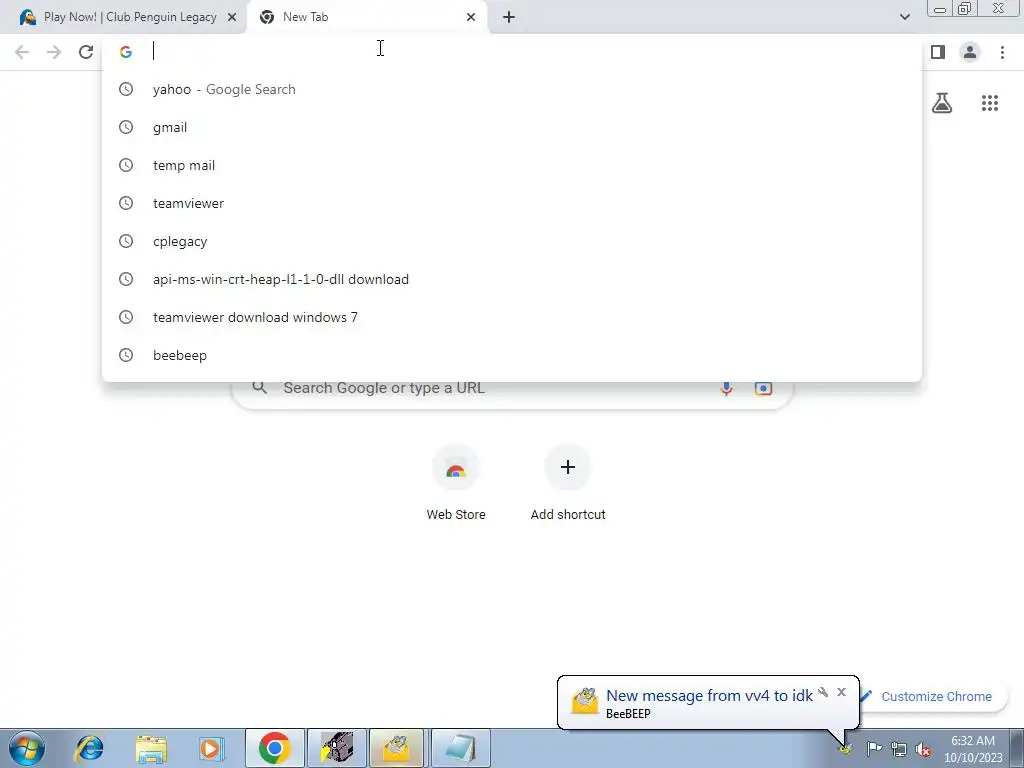Open BeeBEEP notification wrench settings
The height and width of the screenshot is (768, 1024).
[x=823, y=692]
